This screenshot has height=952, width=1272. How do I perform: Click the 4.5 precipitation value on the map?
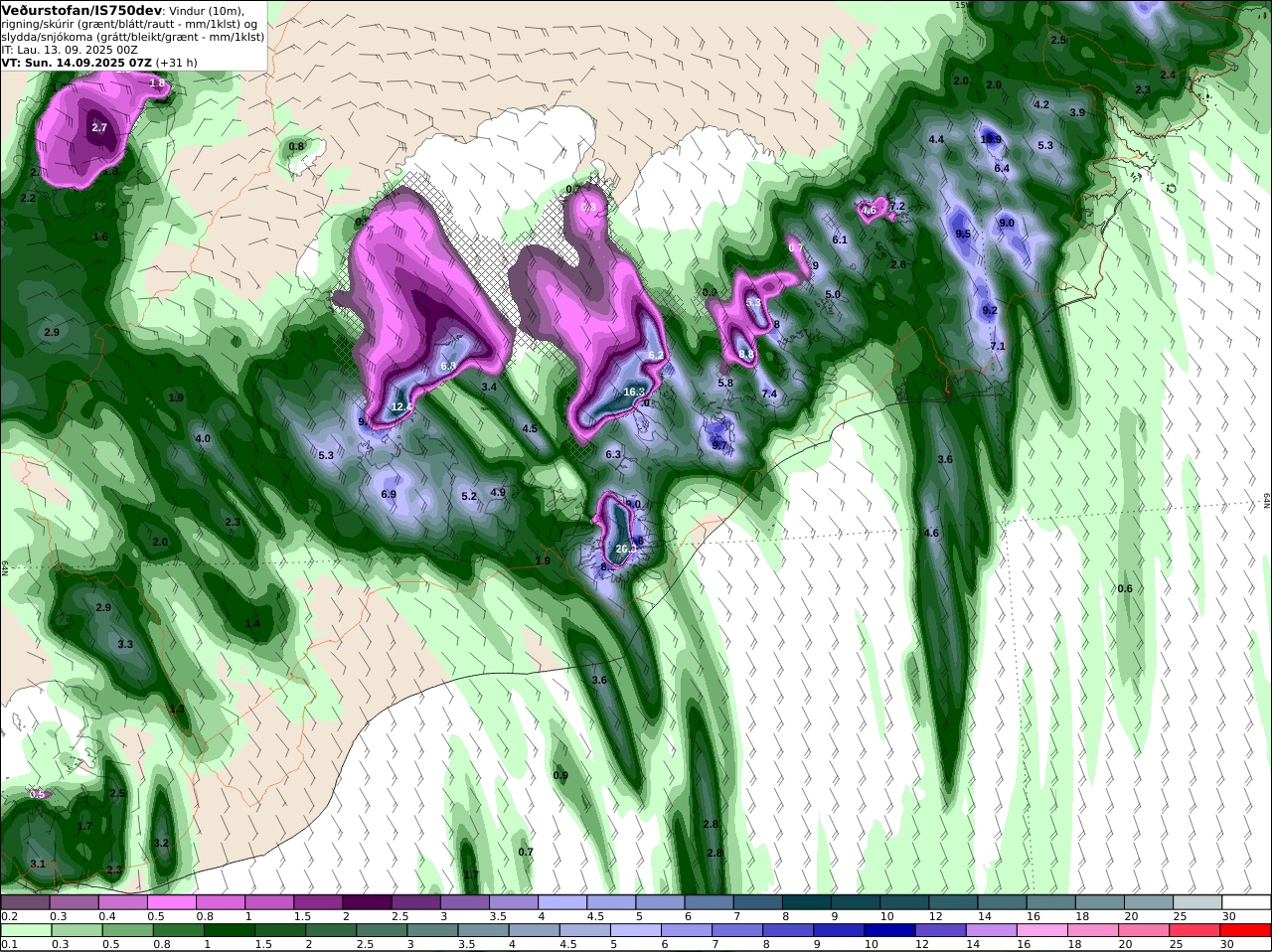[x=530, y=429]
